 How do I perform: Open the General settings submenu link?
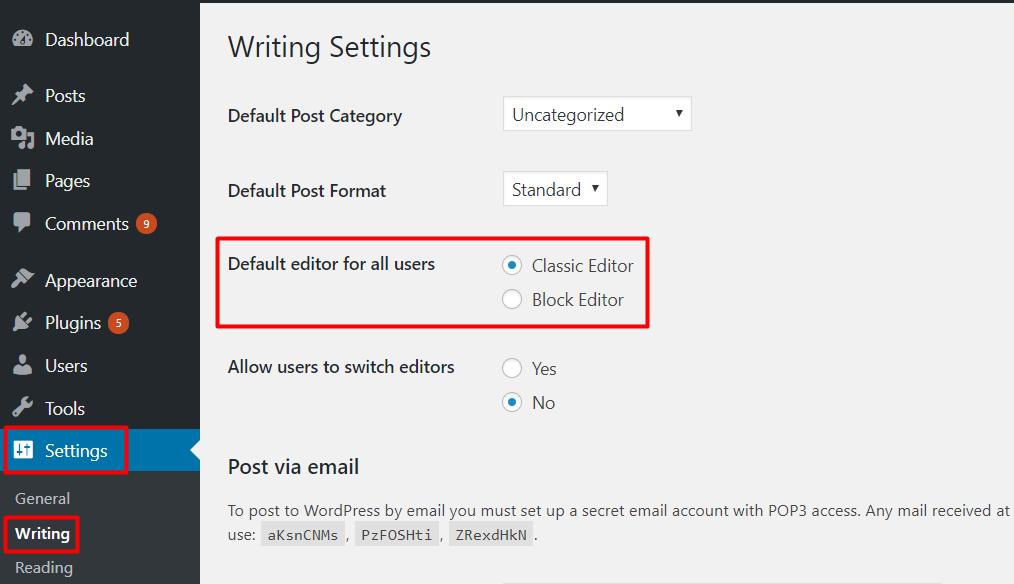pos(43,499)
